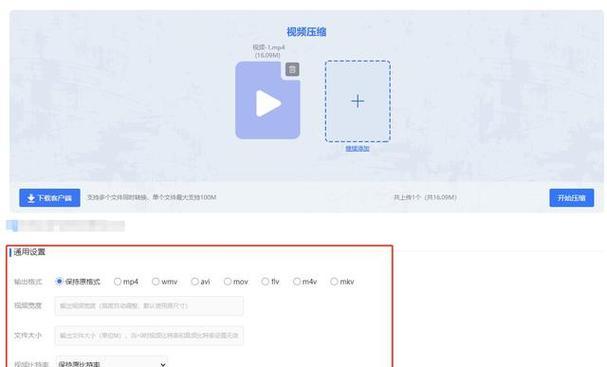Select the mp4 output format
Image resolution: width=607 pixels, height=367 pixels.
[x=117, y=281]
